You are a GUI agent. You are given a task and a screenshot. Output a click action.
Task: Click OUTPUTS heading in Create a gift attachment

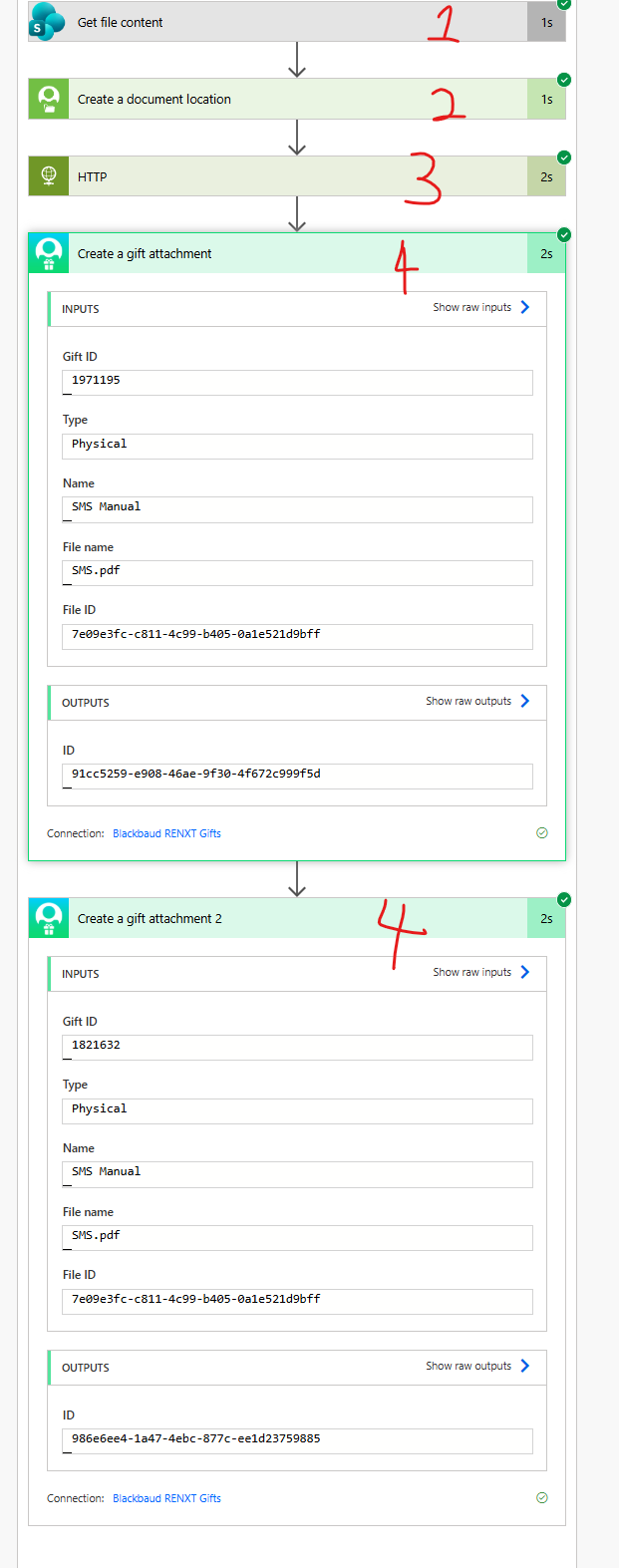coord(86,703)
